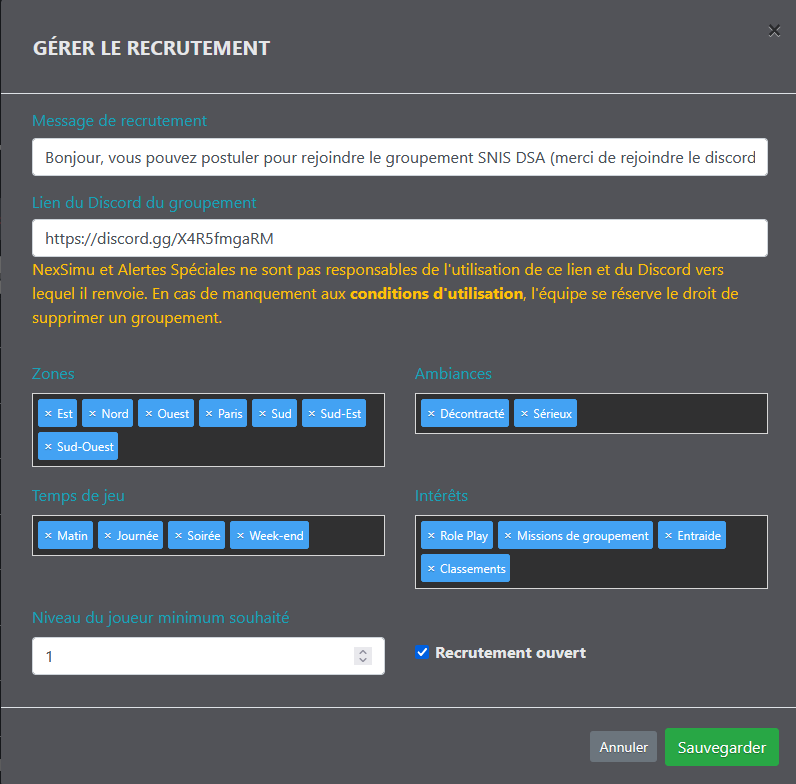Screen dimensions: 796x784
Task: Close the Gérer le recrutement dialog
Action: click(774, 31)
